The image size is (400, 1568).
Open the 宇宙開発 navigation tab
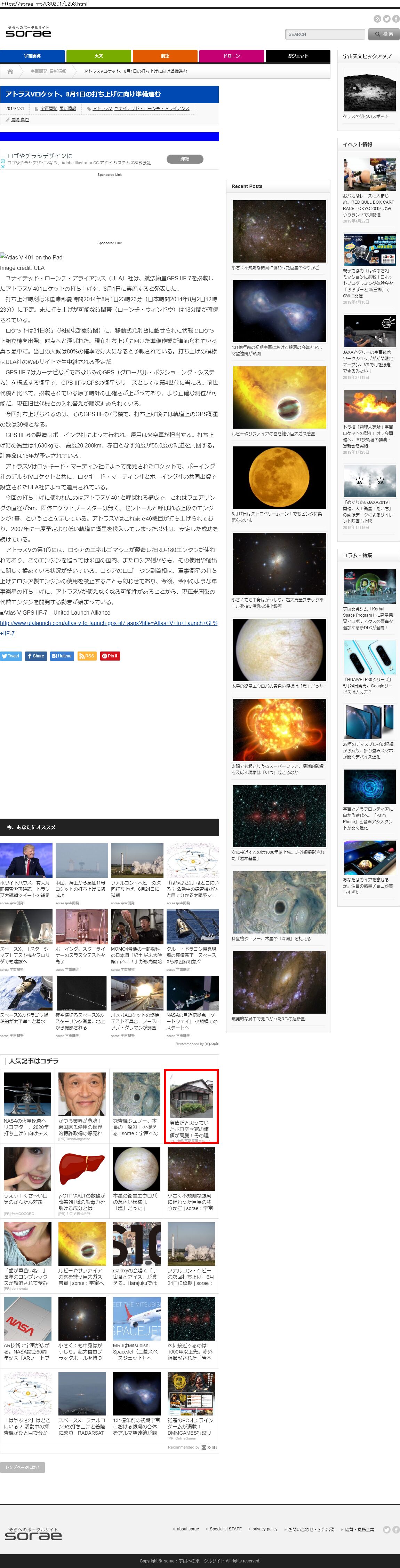click(32, 56)
